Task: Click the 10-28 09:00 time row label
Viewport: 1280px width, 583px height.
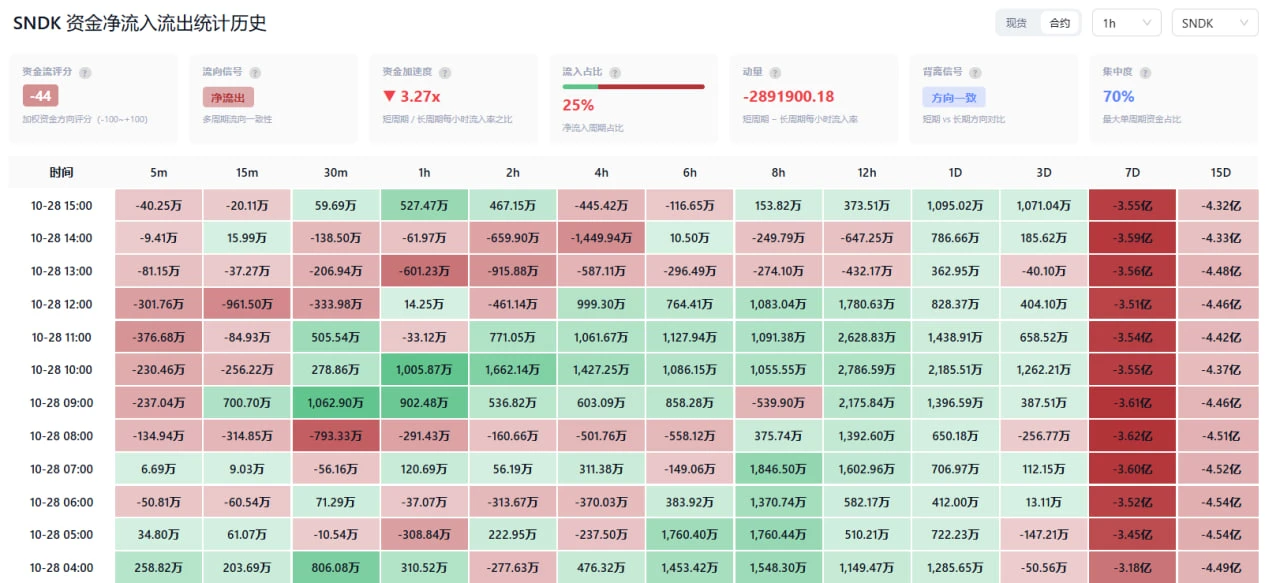Action: pos(61,403)
